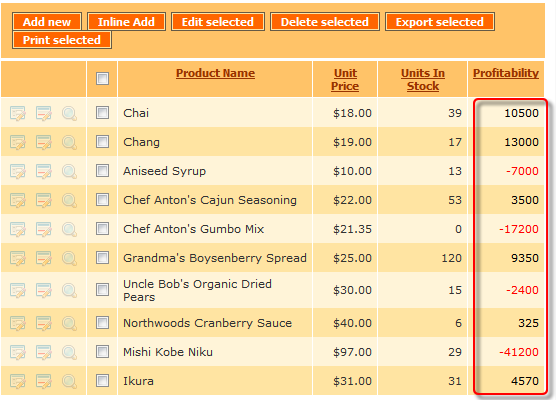Sort table by Unit Price header
556x400 pixels.
coord(345,79)
